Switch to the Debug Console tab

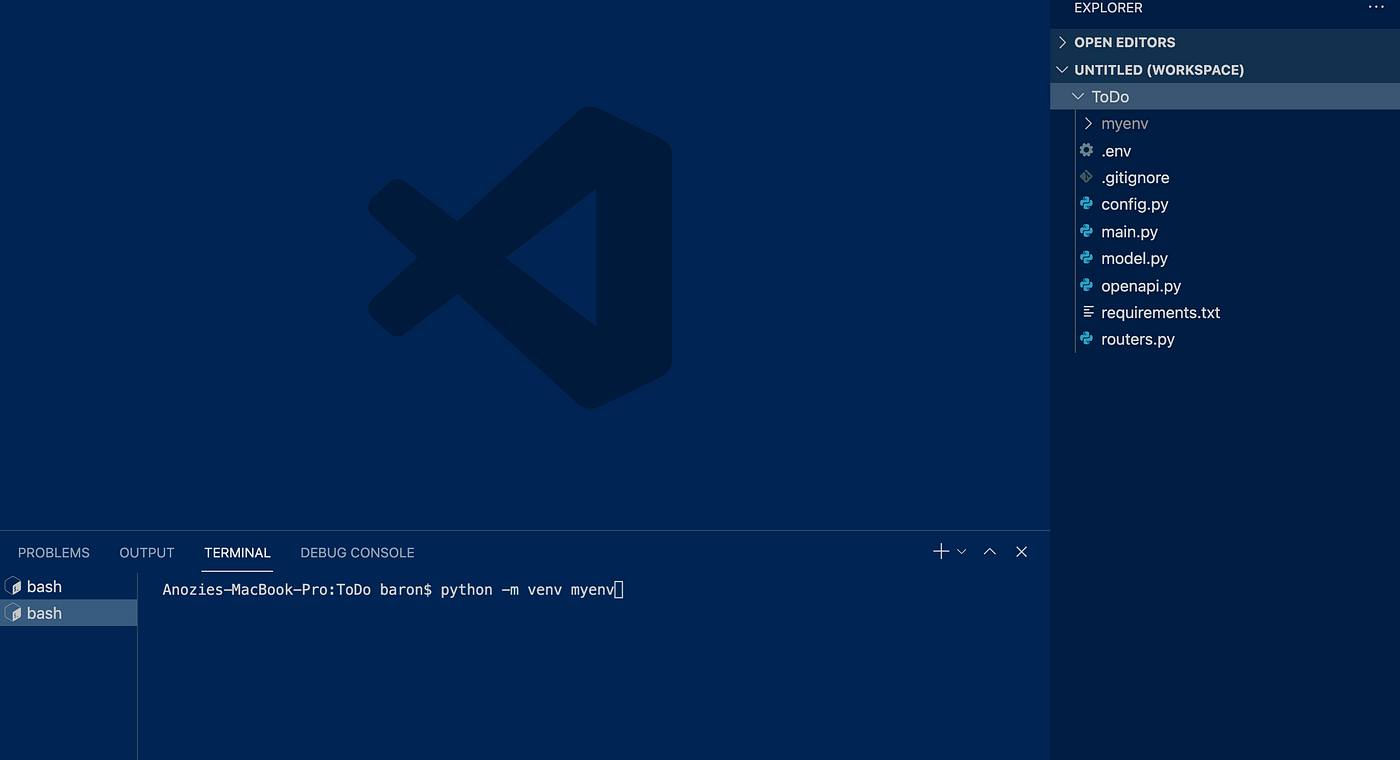point(357,553)
